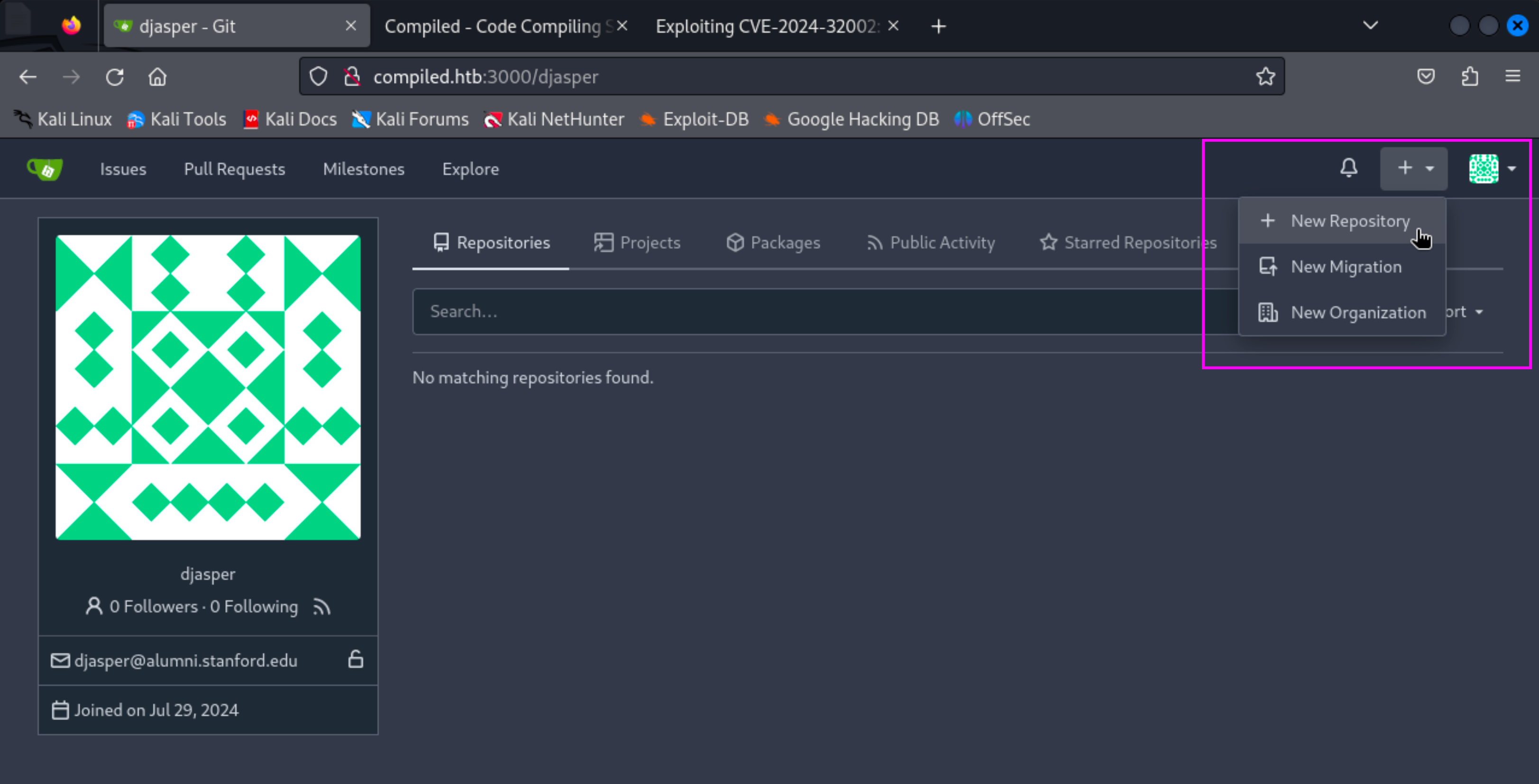The image size is (1539, 784).
Task: Click the RSS feed icon beside followers
Action: click(x=321, y=606)
